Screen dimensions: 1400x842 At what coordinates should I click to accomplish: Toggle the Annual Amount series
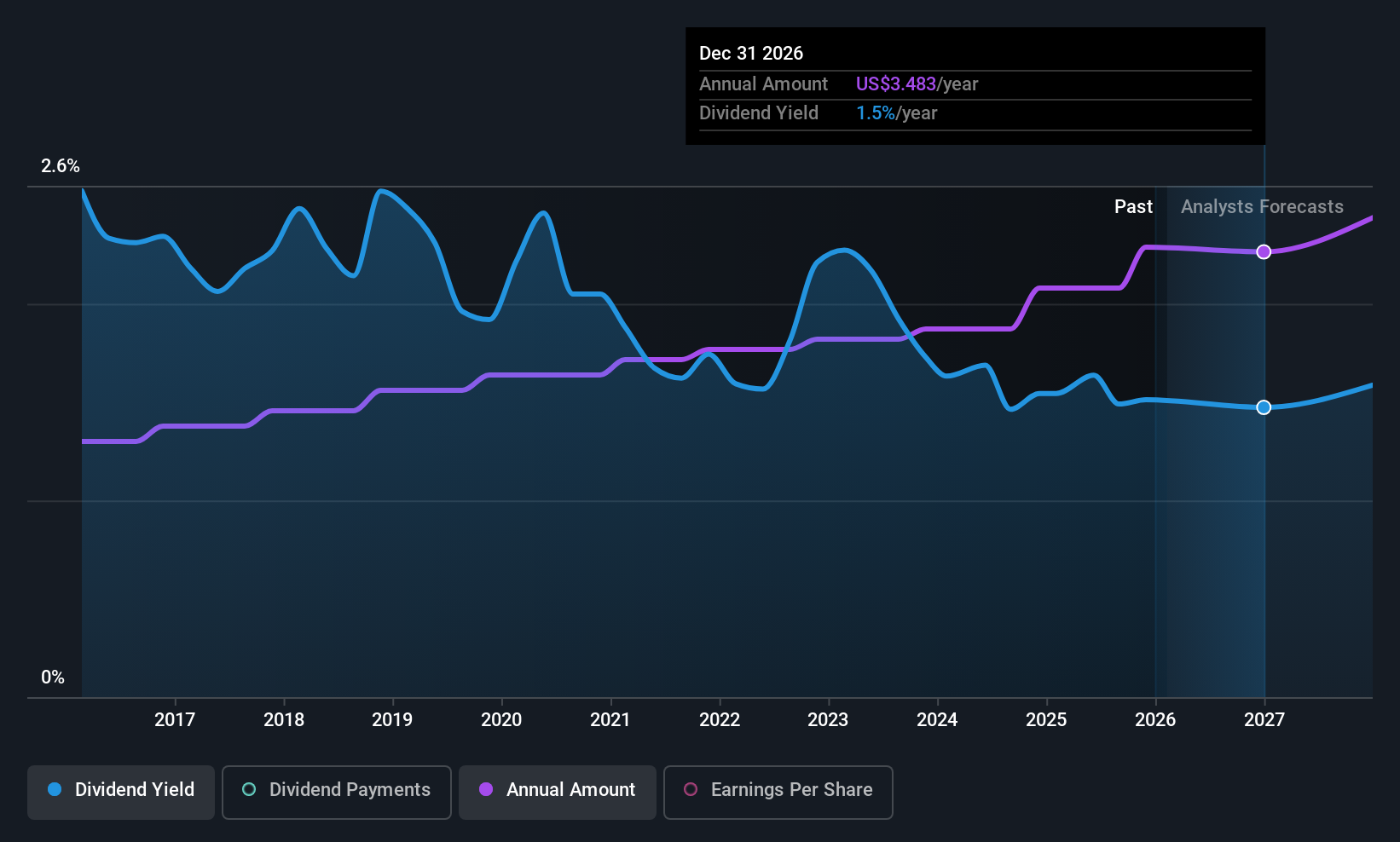pyautogui.click(x=558, y=793)
